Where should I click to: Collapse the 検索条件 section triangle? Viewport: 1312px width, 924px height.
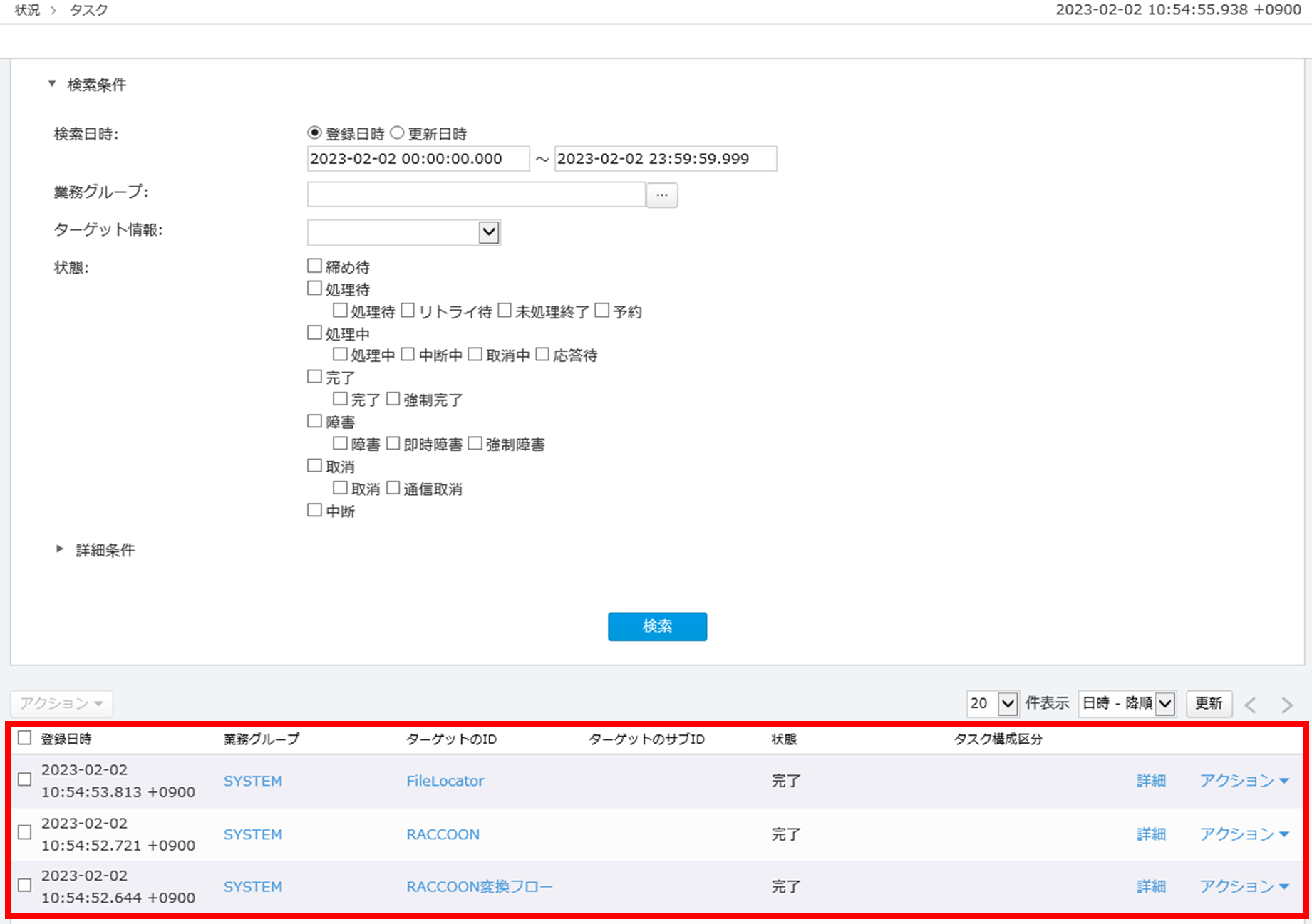click(x=52, y=84)
